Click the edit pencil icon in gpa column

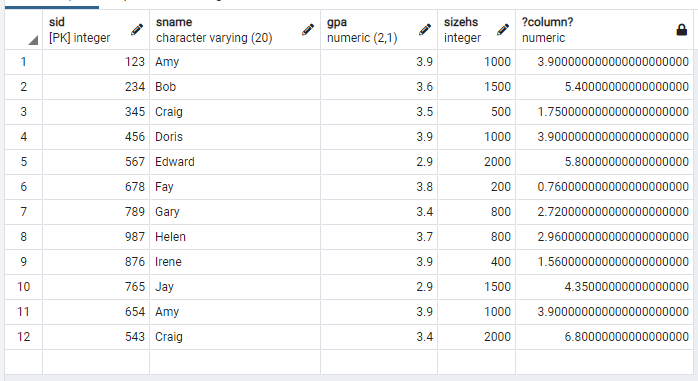425,30
